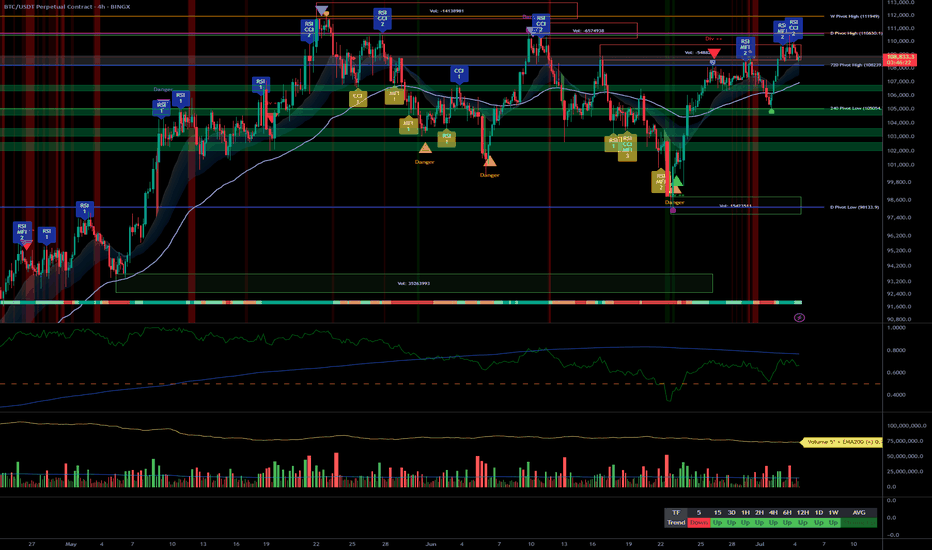Click the May label on time axis
This screenshot has width=932, height=550.
click(x=71, y=544)
